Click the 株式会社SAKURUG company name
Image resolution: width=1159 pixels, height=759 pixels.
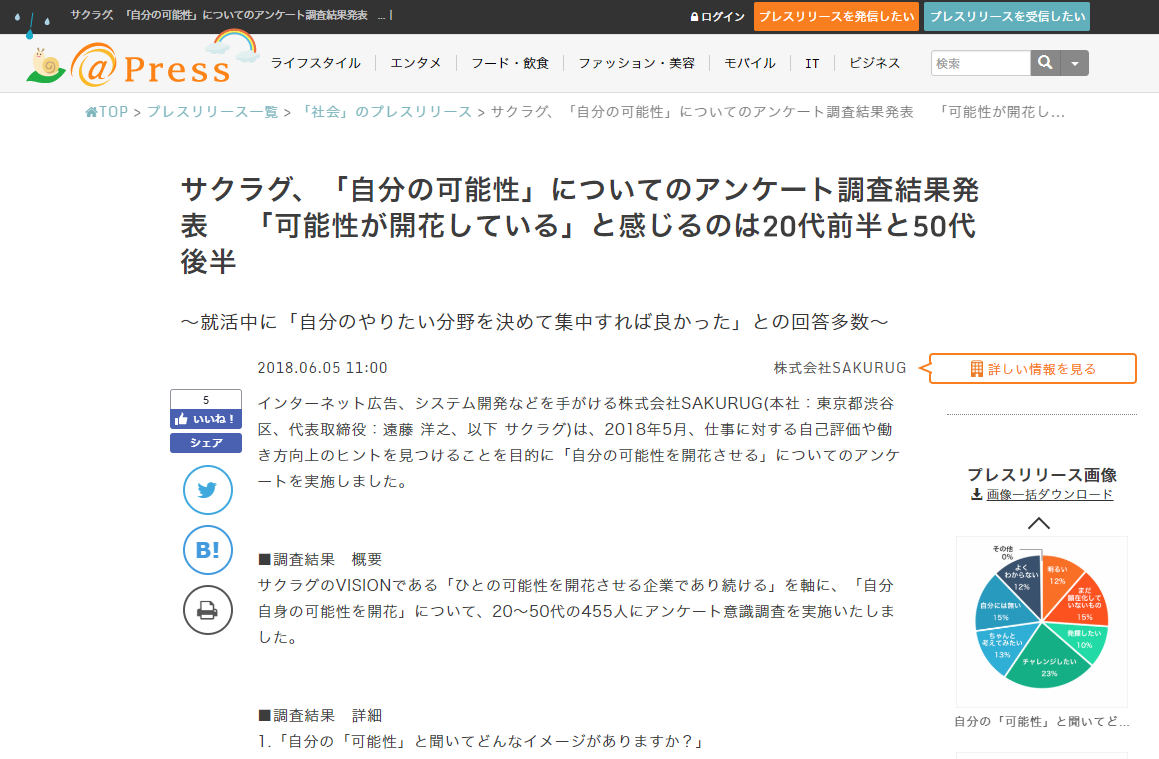(840, 367)
